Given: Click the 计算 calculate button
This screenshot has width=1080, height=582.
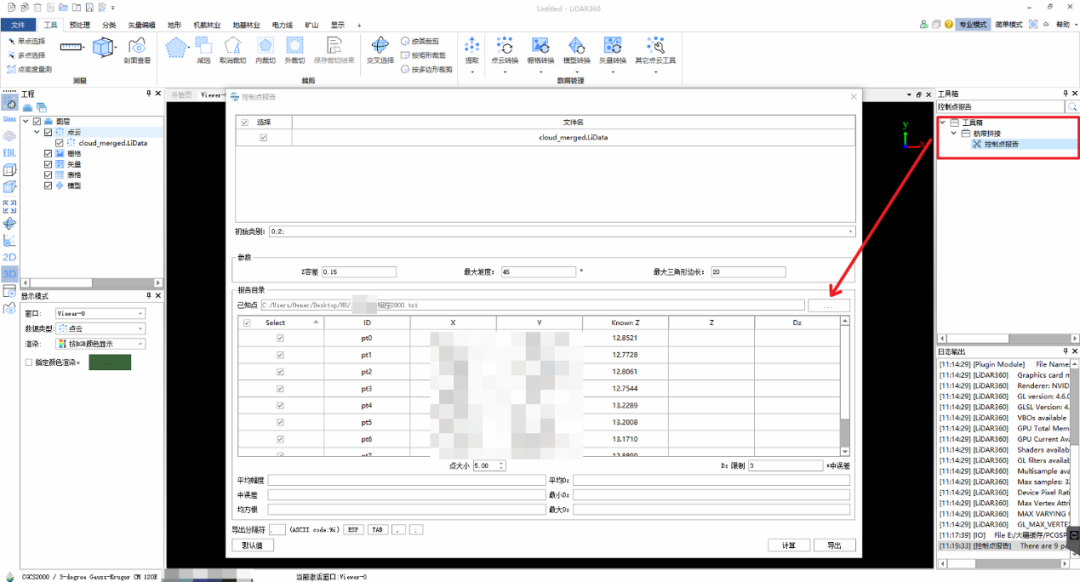Looking at the screenshot, I should point(789,545).
